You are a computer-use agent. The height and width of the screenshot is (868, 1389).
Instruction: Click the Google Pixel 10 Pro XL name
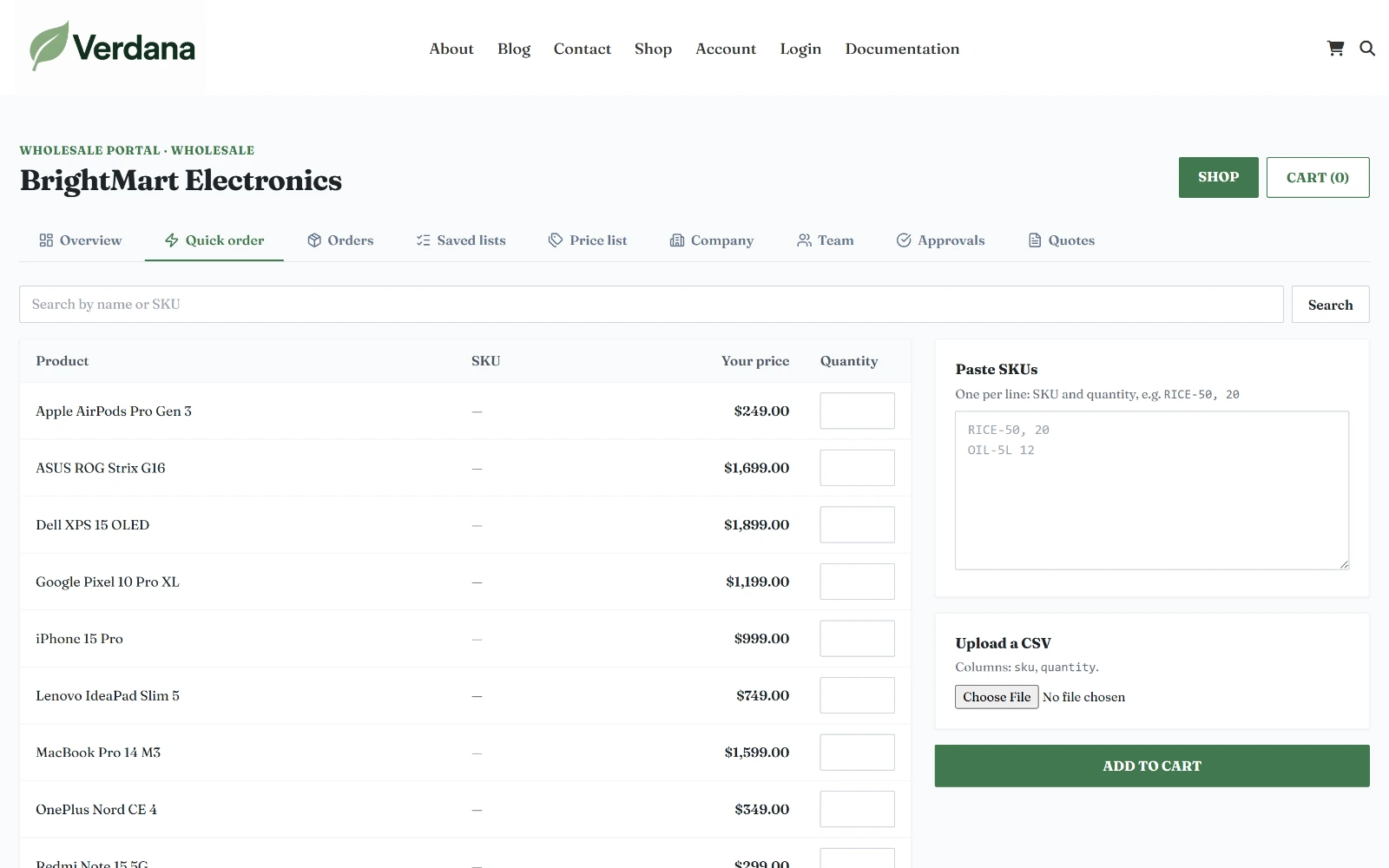[x=108, y=582]
